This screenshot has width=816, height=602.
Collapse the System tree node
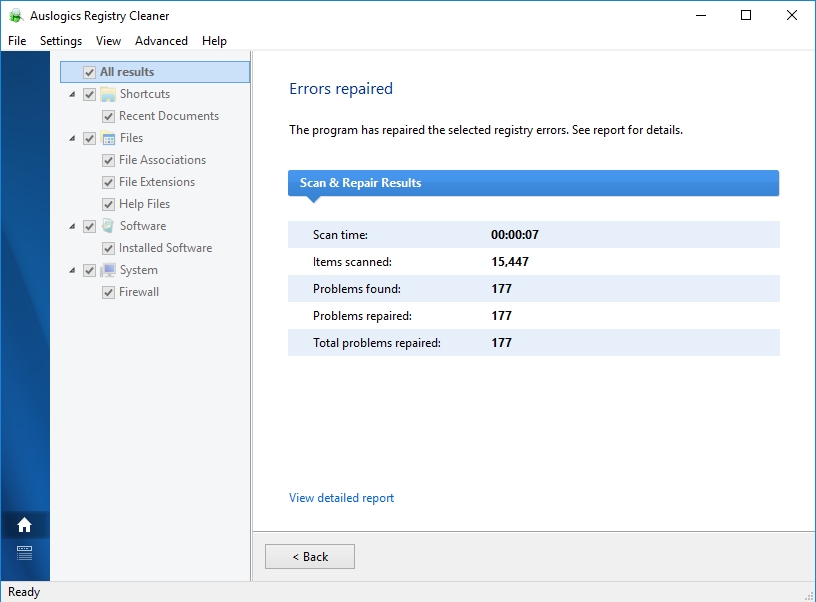(72, 271)
